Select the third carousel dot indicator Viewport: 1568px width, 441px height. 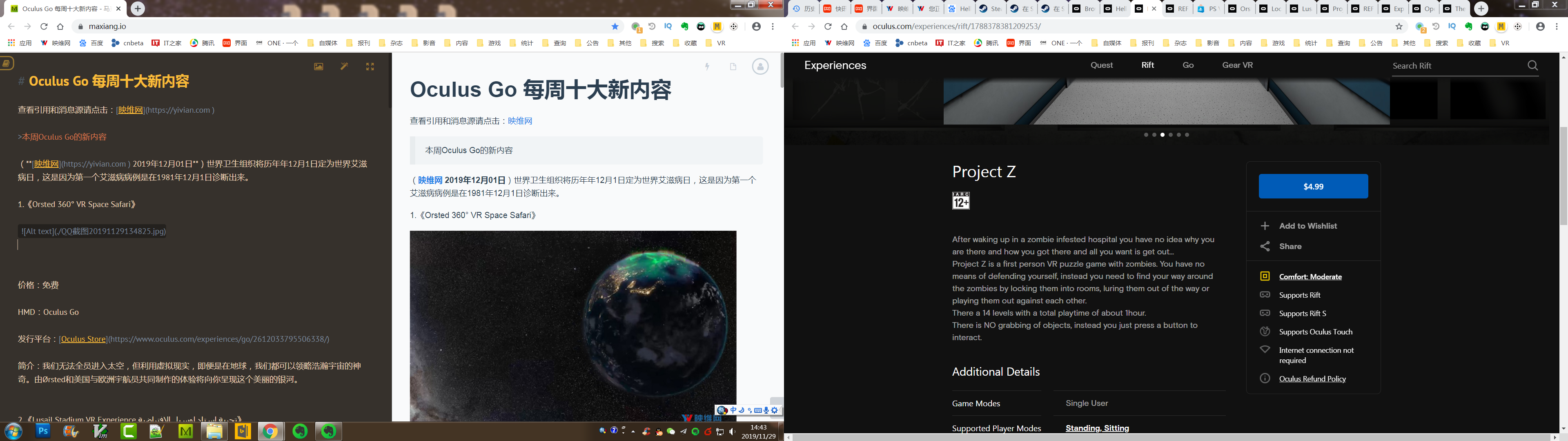(1162, 135)
